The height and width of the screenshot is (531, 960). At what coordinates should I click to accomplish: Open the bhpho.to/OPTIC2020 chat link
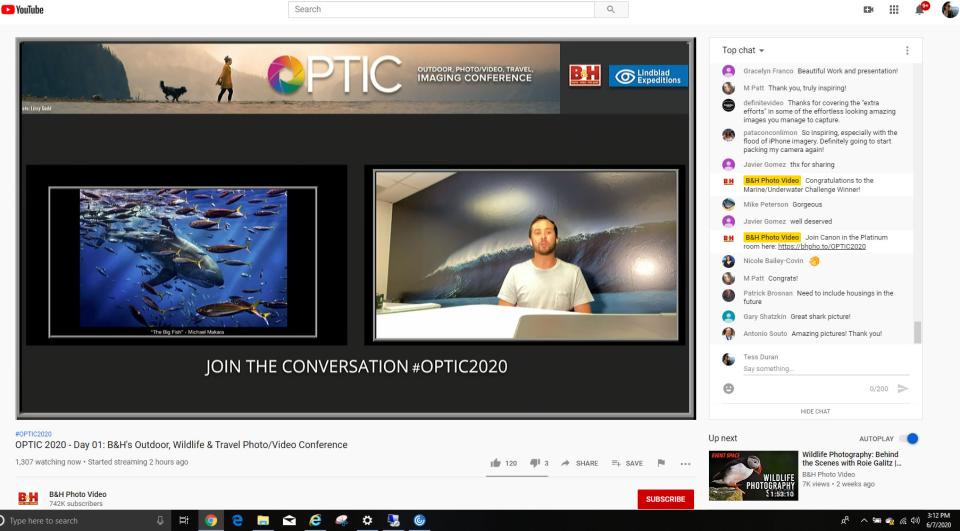click(822, 246)
